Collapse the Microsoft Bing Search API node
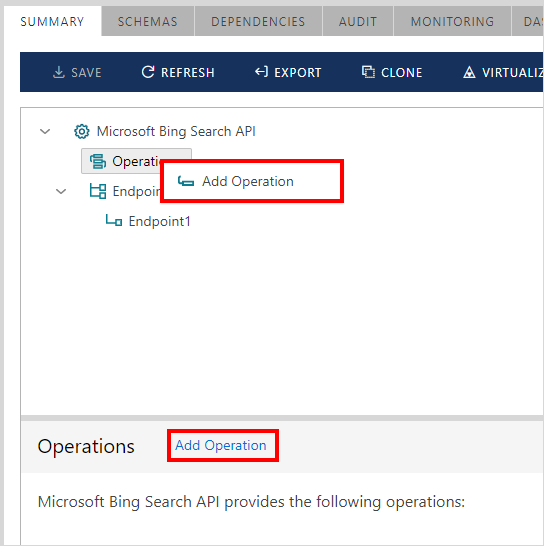Screen dimensions: 544x546 pos(45,132)
